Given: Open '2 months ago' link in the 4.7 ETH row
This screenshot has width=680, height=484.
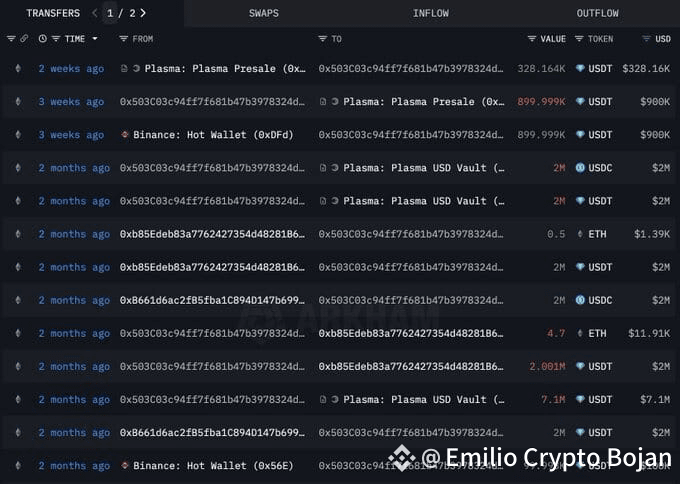Looking at the screenshot, I should [x=74, y=334].
